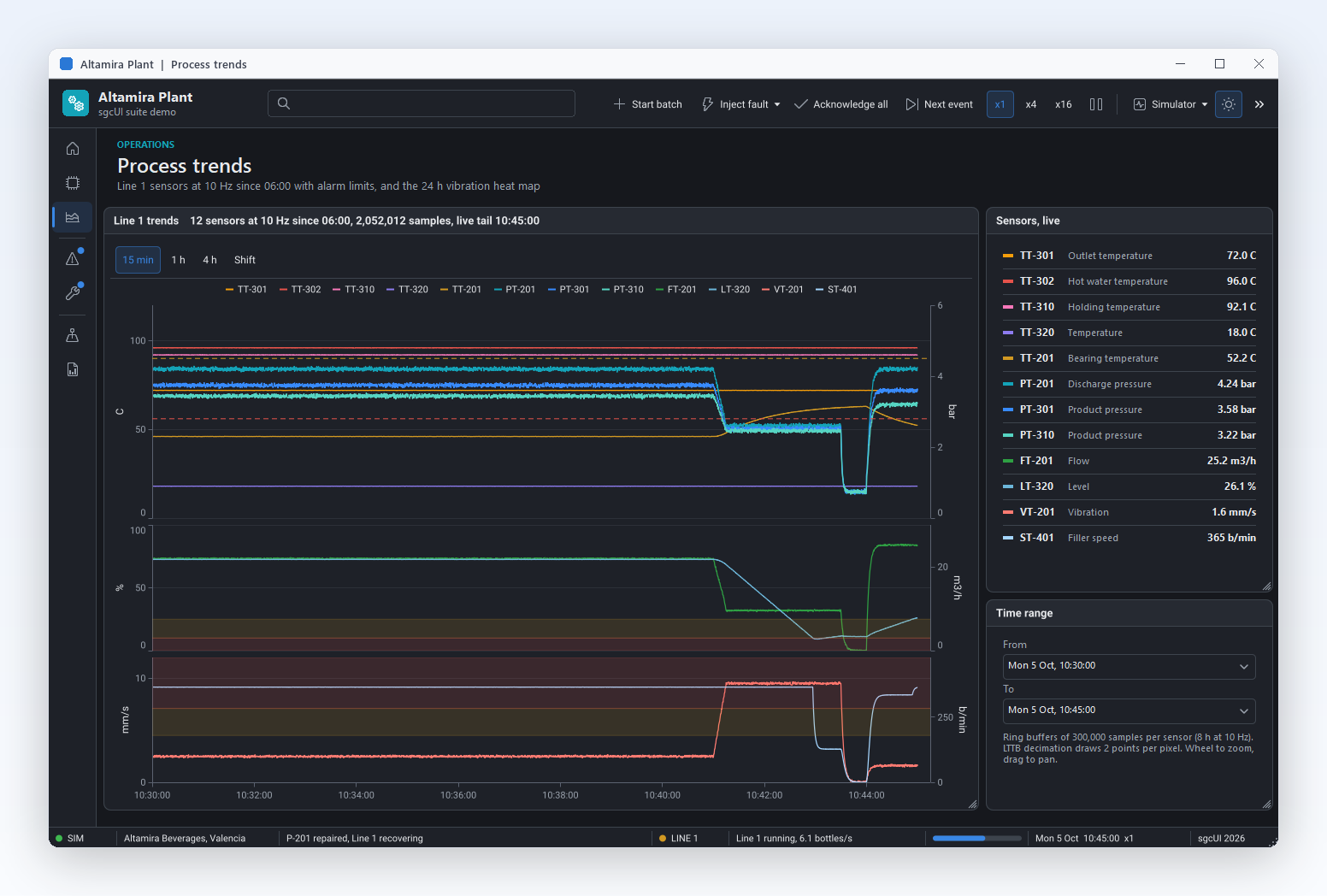This screenshot has height=896, width=1327.
Task: Click the VT-201 Vibration sensor row
Action: pyautogui.click(x=1129, y=512)
